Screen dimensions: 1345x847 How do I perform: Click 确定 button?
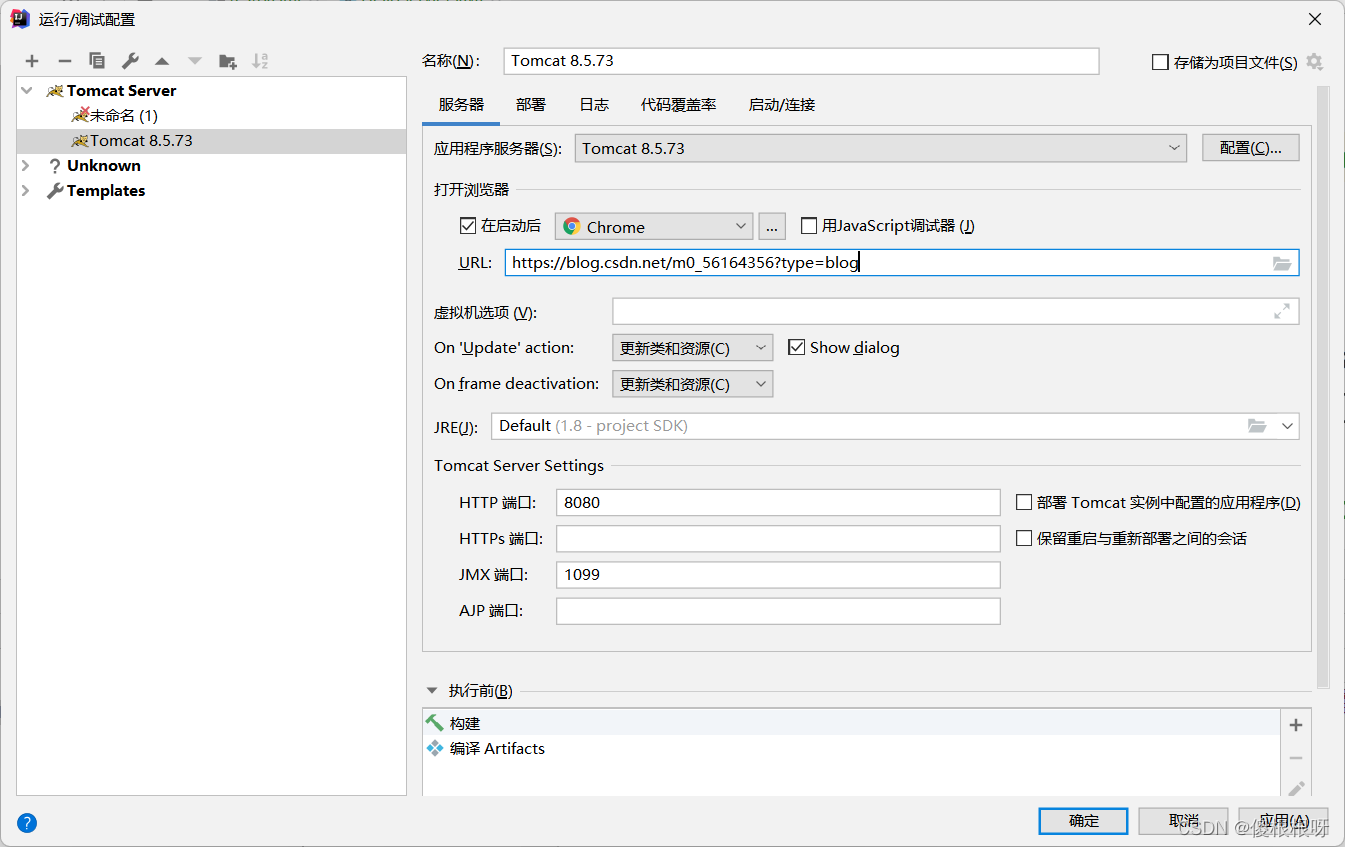tap(1084, 821)
